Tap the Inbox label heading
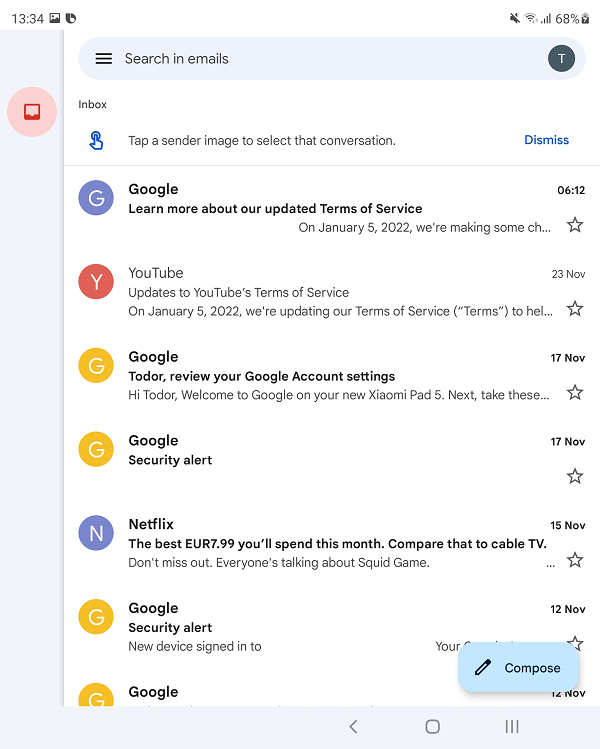Image resolution: width=600 pixels, height=749 pixels. pyautogui.click(x=92, y=105)
